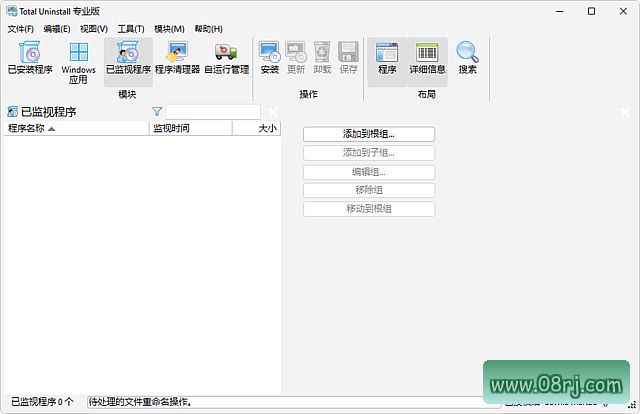Close the Total Uninstall window
640x414 pixels.
[623, 11]
